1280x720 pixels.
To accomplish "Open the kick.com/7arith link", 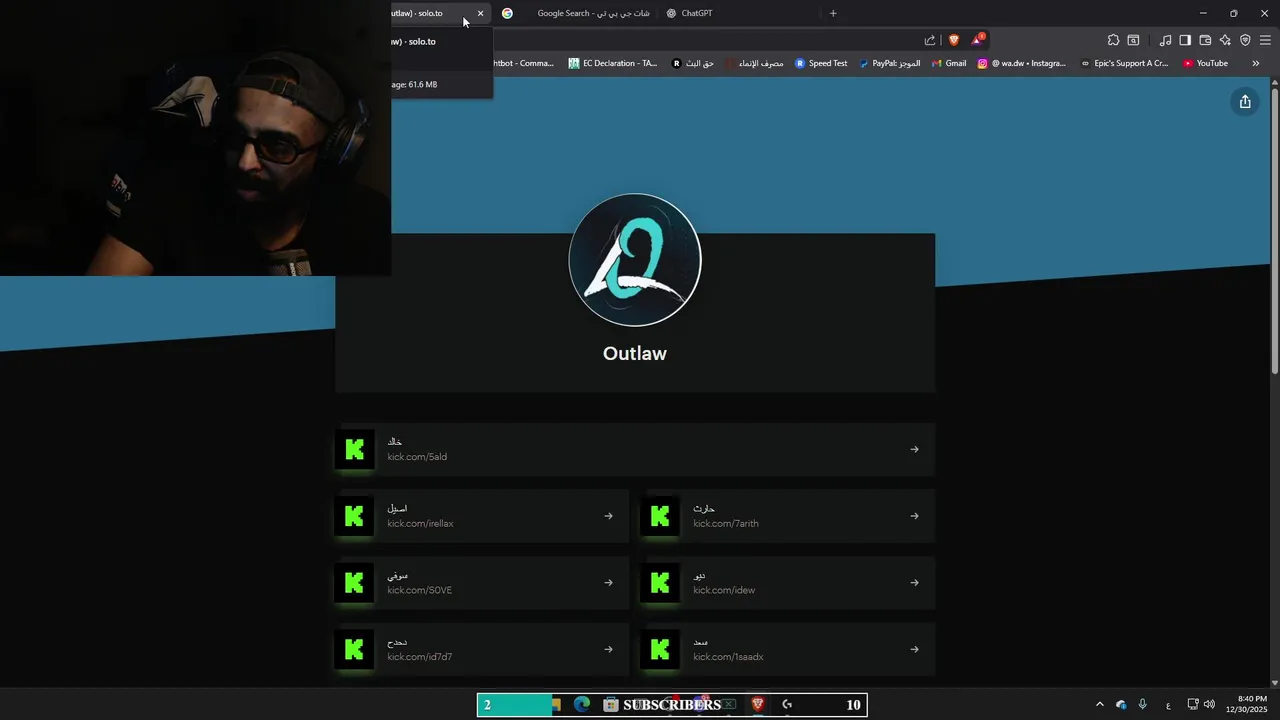I will coord(788,516).
